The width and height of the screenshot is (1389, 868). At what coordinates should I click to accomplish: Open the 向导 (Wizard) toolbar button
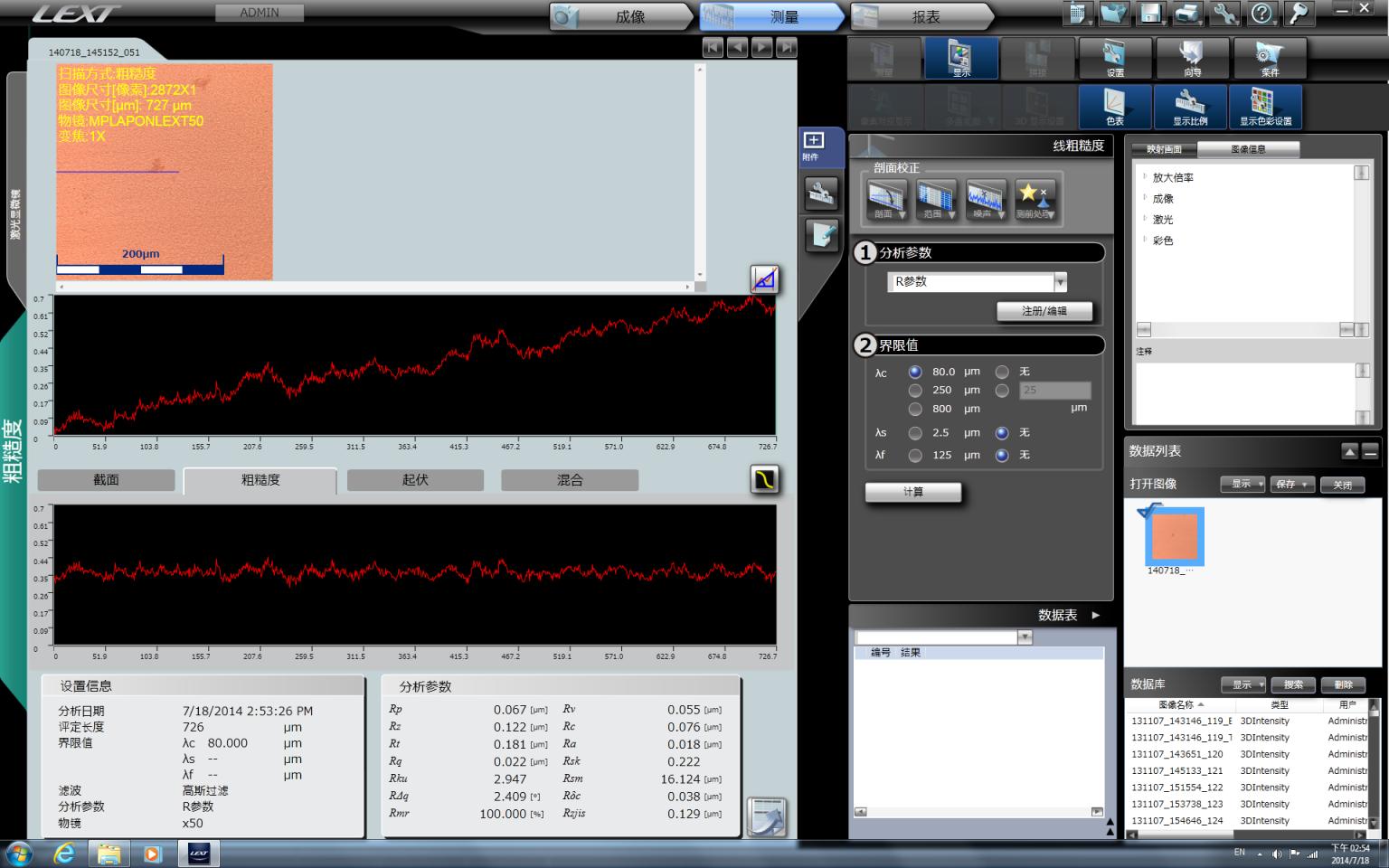[1192, 59]
